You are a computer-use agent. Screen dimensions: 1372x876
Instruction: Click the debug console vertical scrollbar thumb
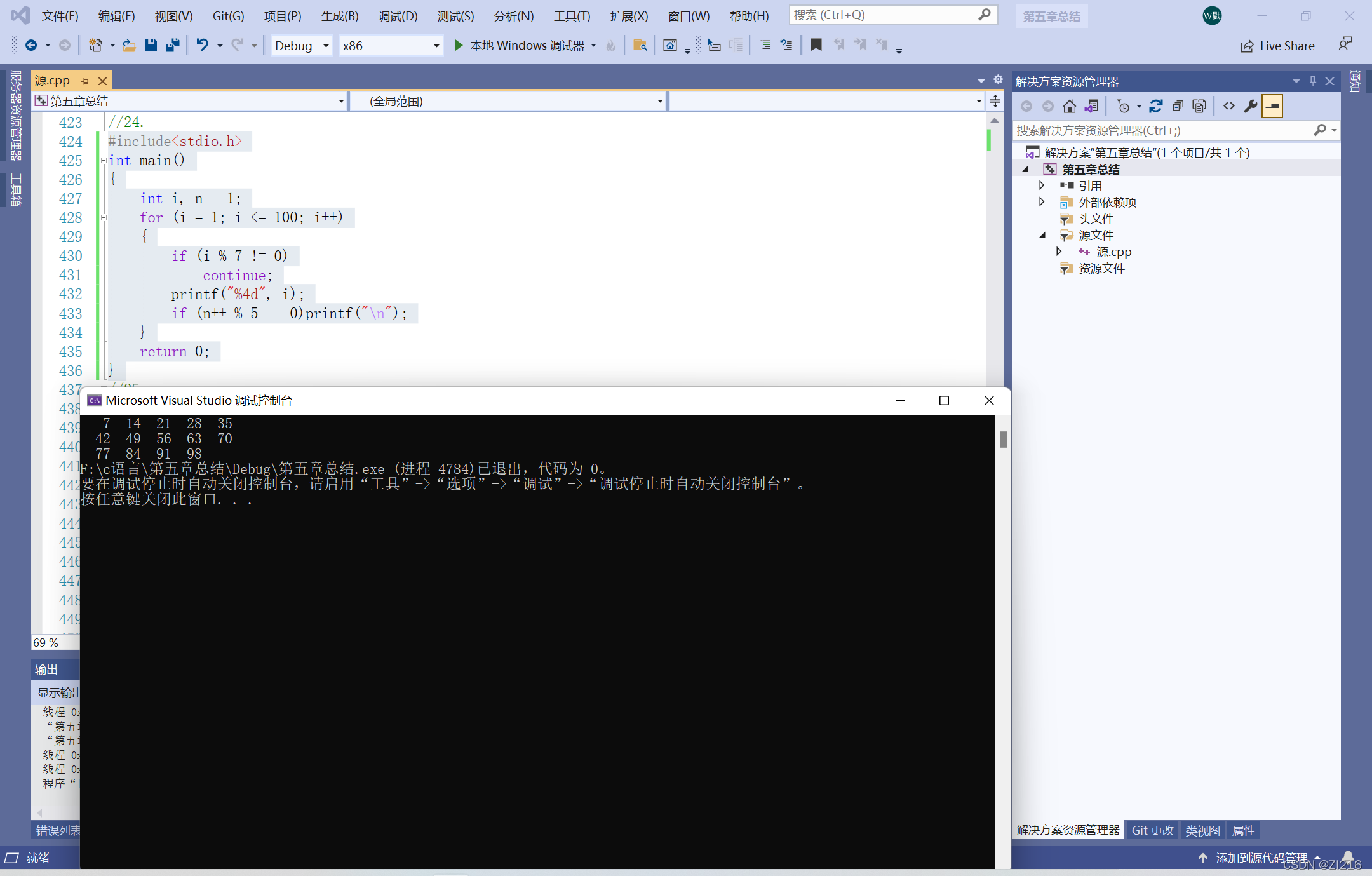click(x=1003, y=439)
